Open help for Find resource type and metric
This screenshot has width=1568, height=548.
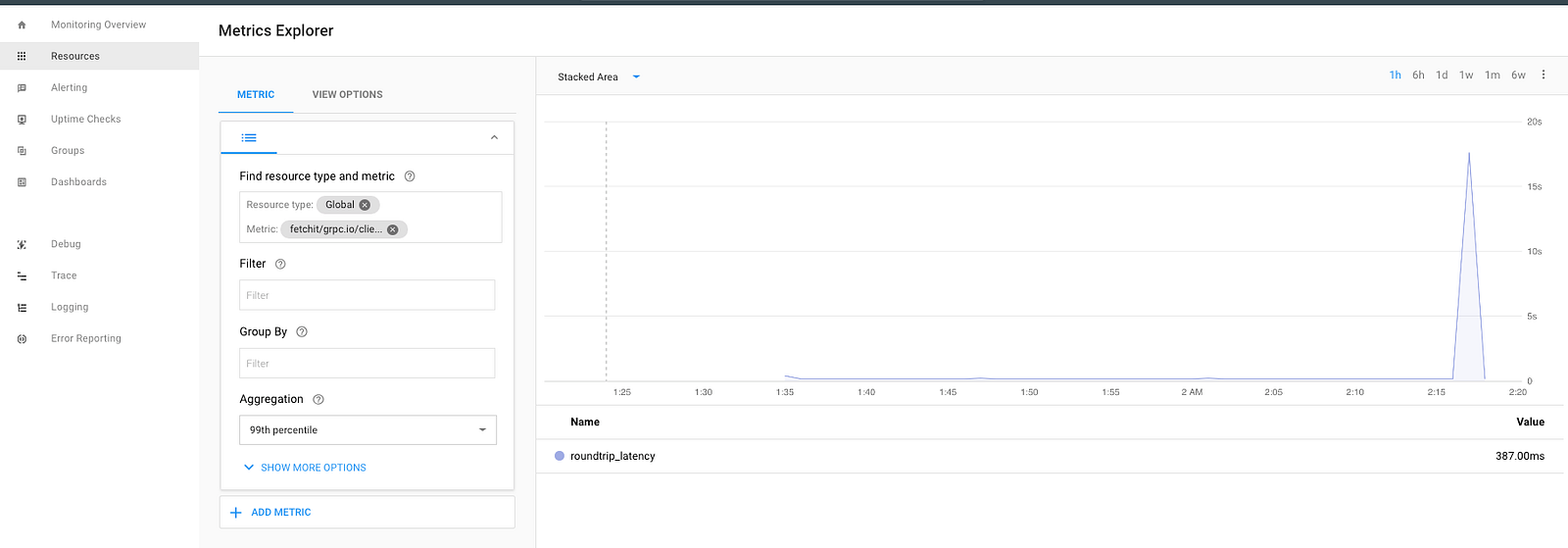tap(410, 176)
